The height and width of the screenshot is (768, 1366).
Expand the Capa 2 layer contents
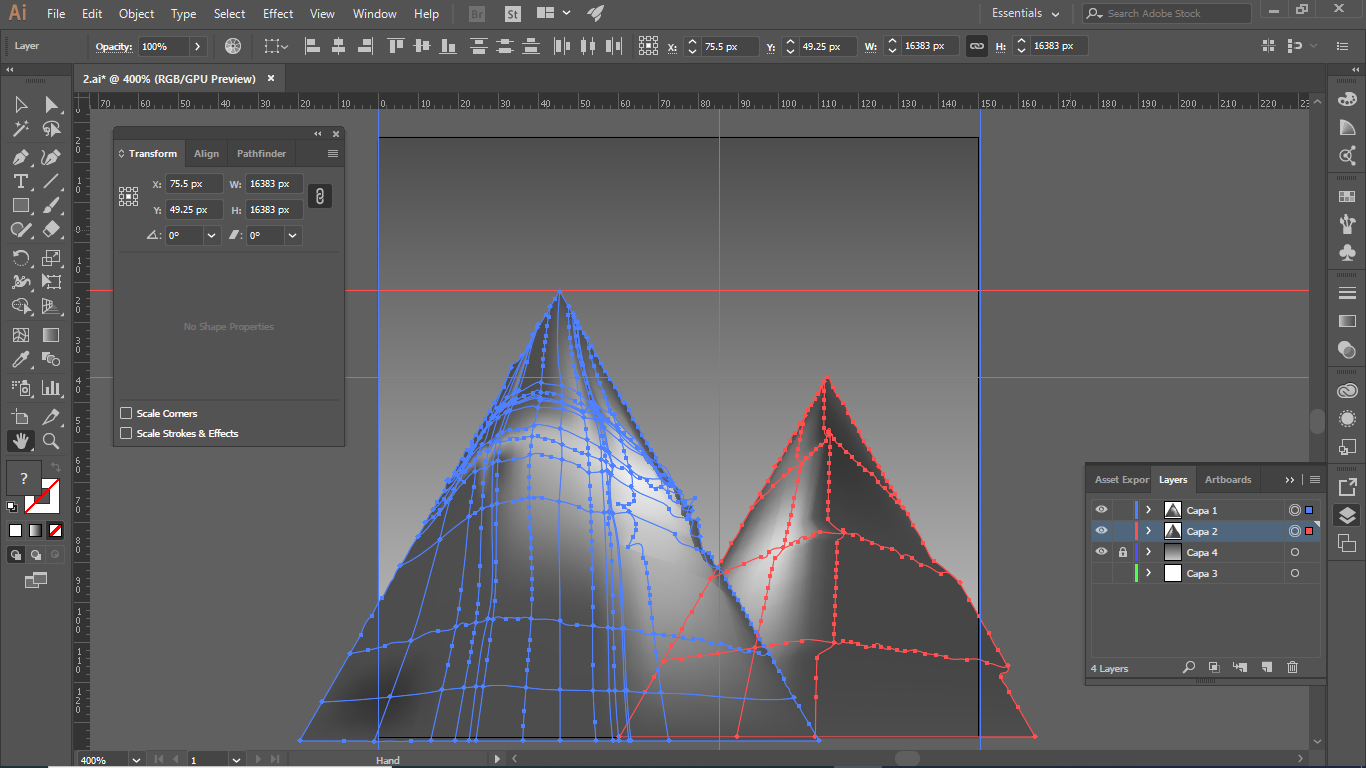click(x=1148, y=531)
